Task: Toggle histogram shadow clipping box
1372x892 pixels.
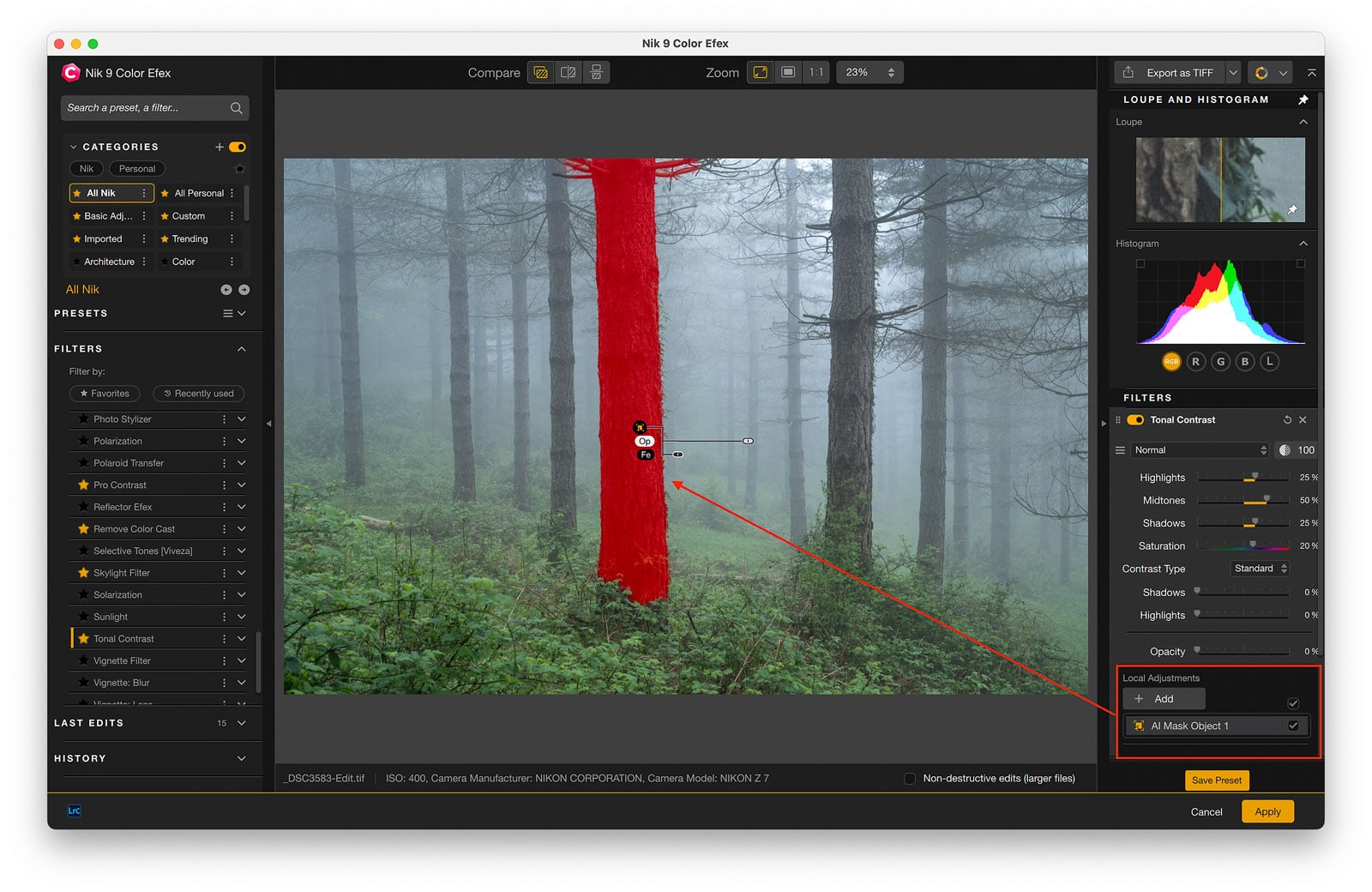Action: click(x=1140, y=264)
